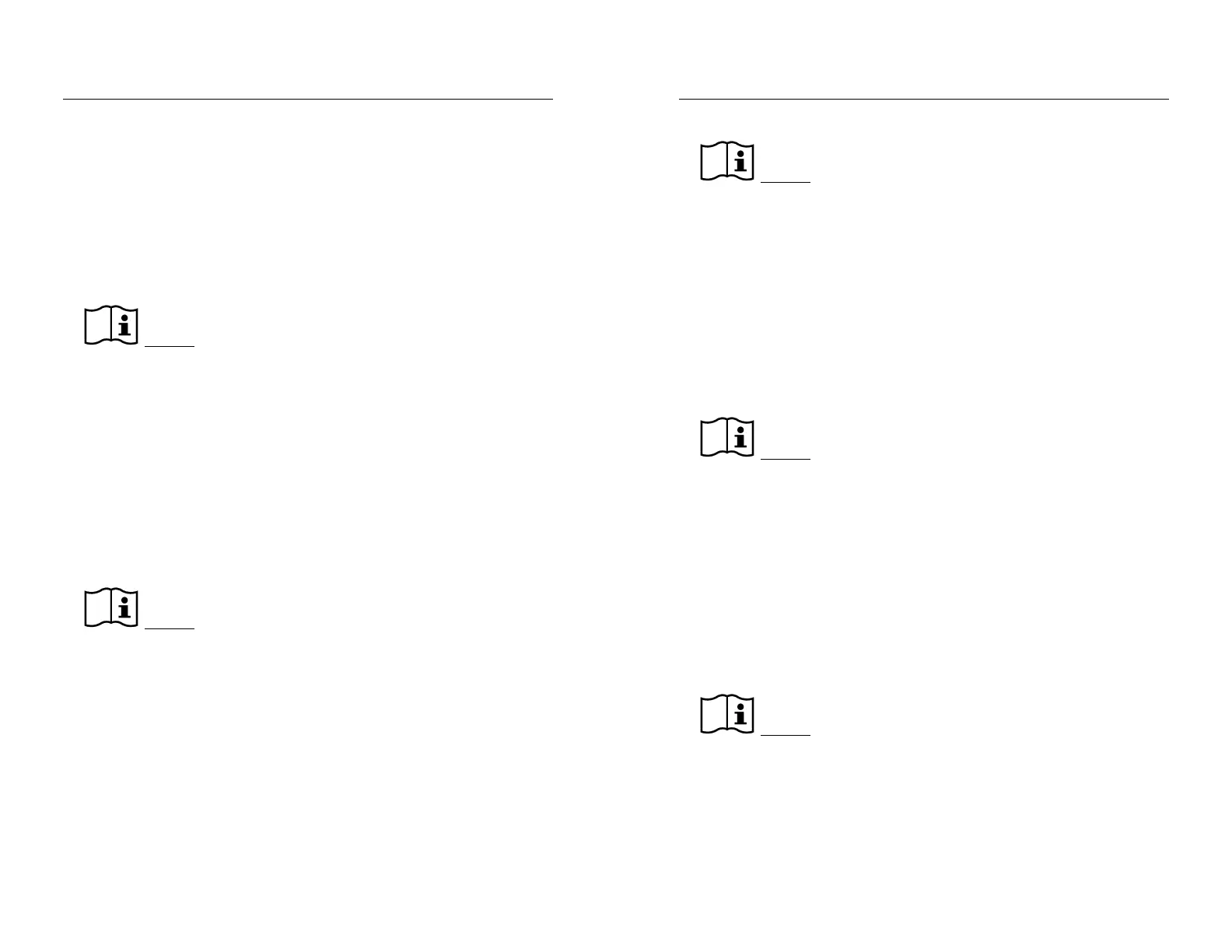Screen dimensions: 1232x952
Task: Click the upper info-book icon on left page
Action: pos(111,325)
